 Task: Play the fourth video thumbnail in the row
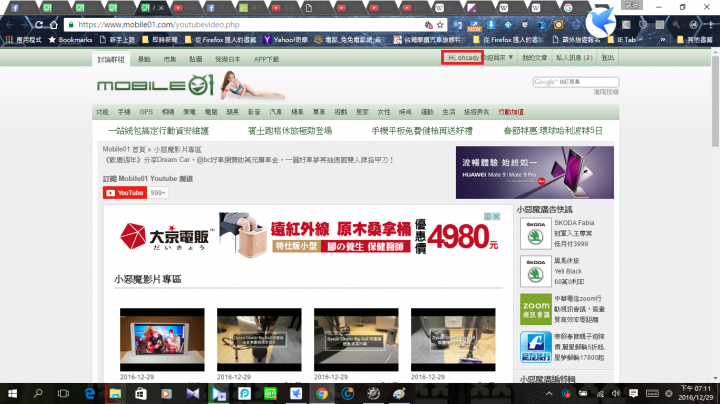(x=453, y=339)
